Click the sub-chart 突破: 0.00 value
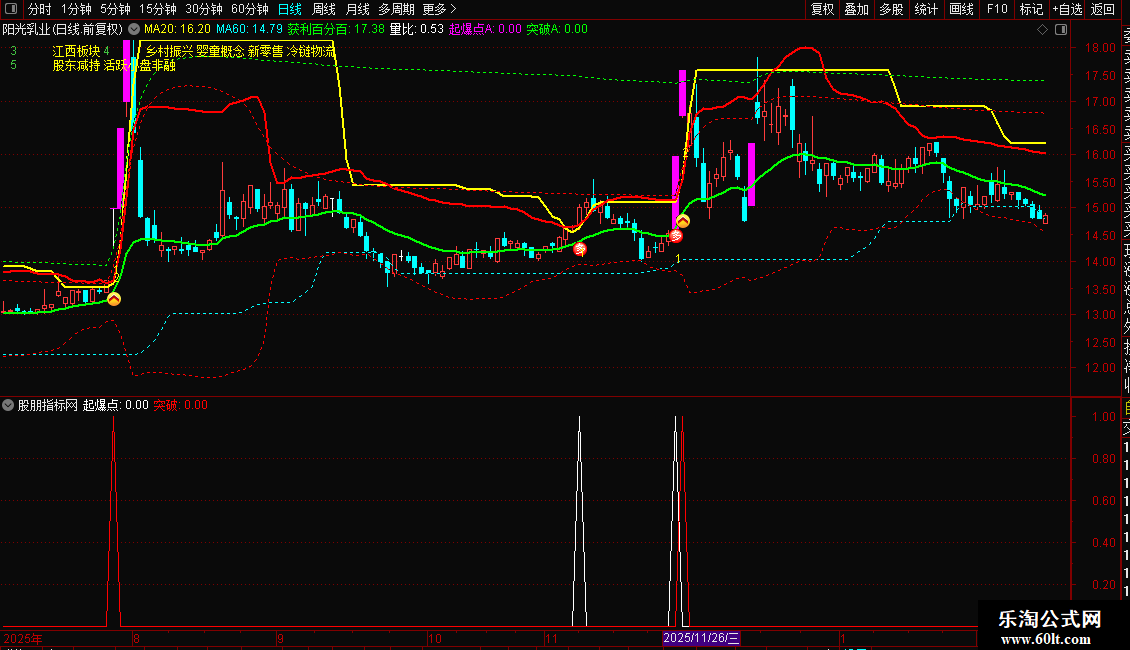Screen dimensions: 1130x650 (x=181, y=405)
